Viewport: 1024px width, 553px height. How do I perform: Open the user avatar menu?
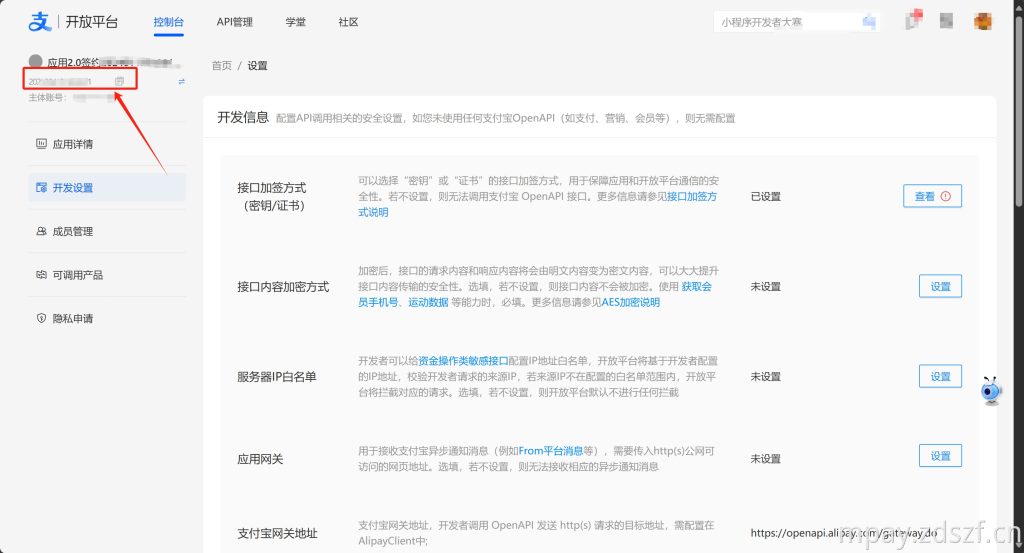[x=983, y=21]
